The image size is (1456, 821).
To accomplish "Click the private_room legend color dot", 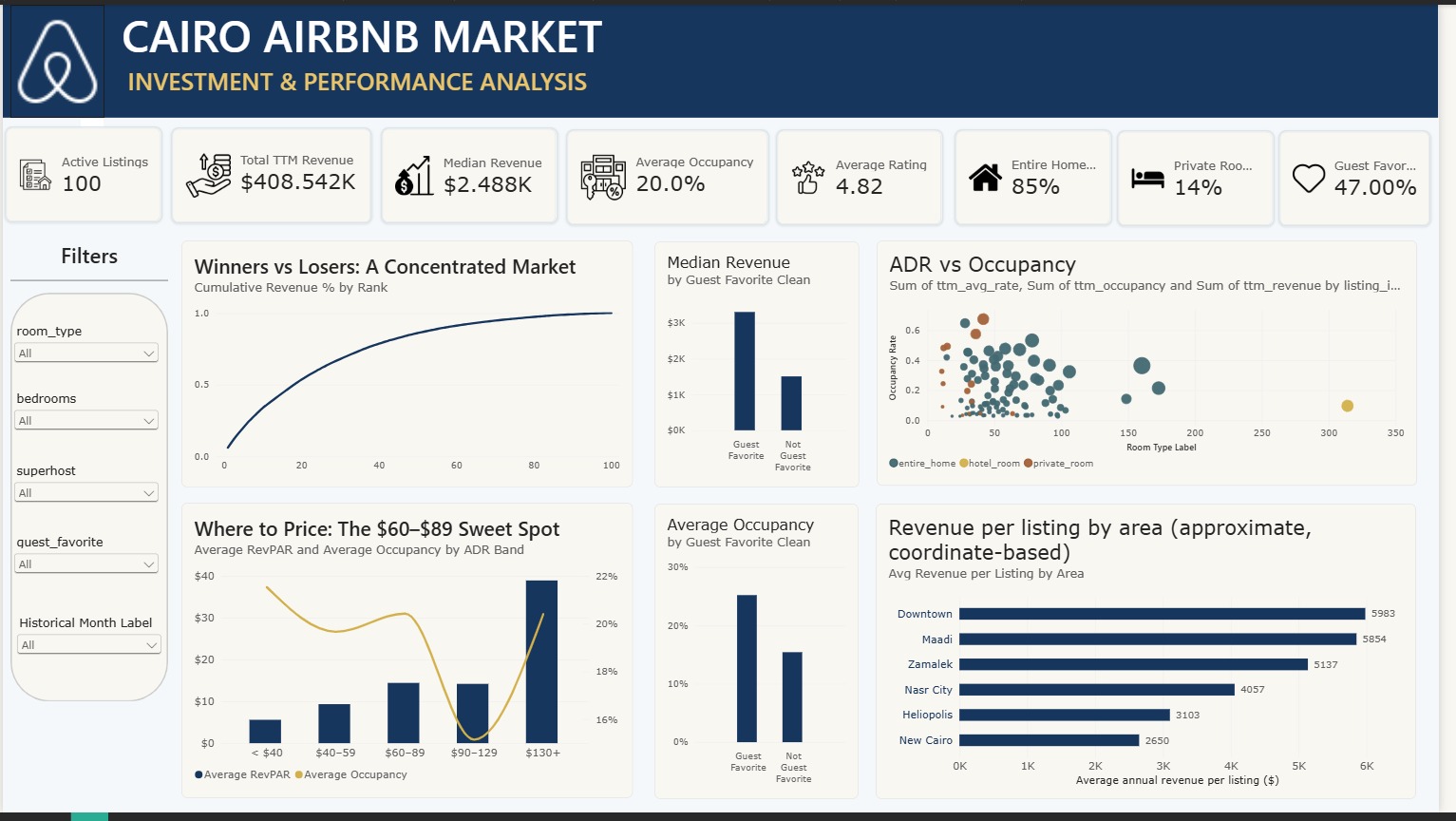I will 1028,464.
